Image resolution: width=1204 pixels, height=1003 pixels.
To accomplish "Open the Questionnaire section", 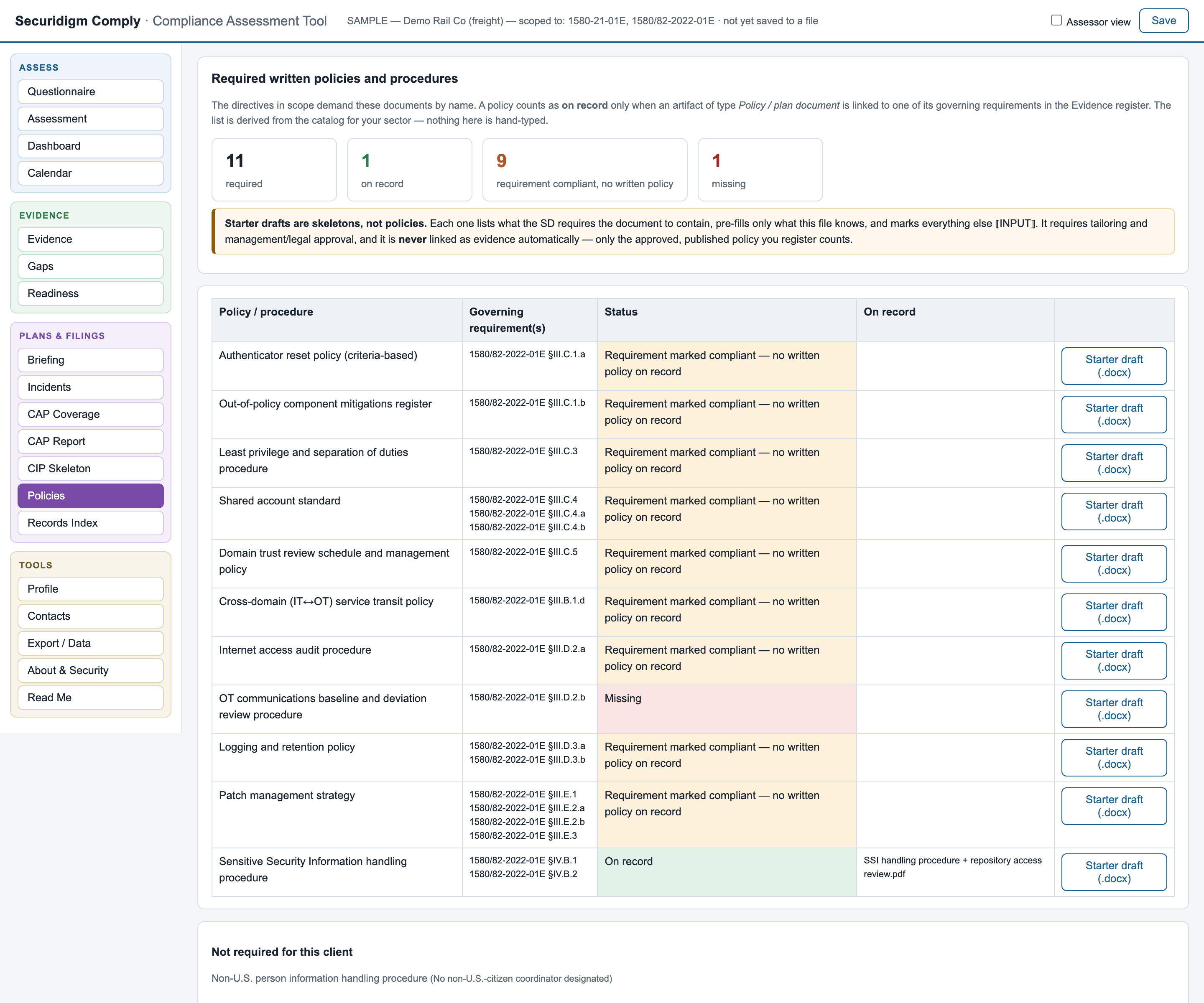I will click(x=91, y=92).
